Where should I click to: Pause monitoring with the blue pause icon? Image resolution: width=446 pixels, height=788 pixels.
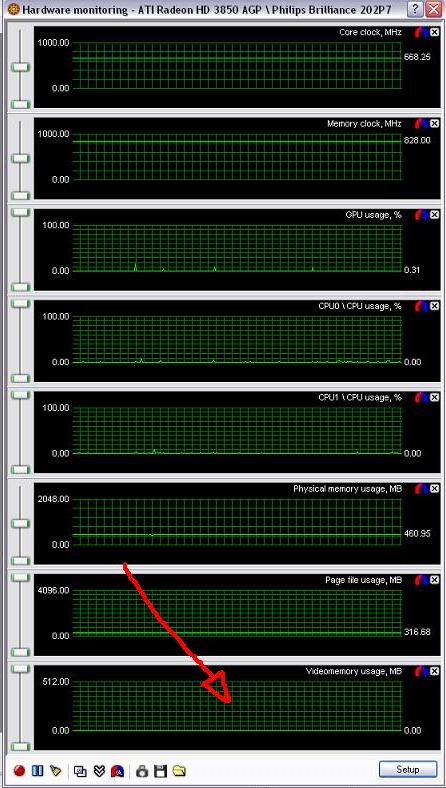(38, 770)
